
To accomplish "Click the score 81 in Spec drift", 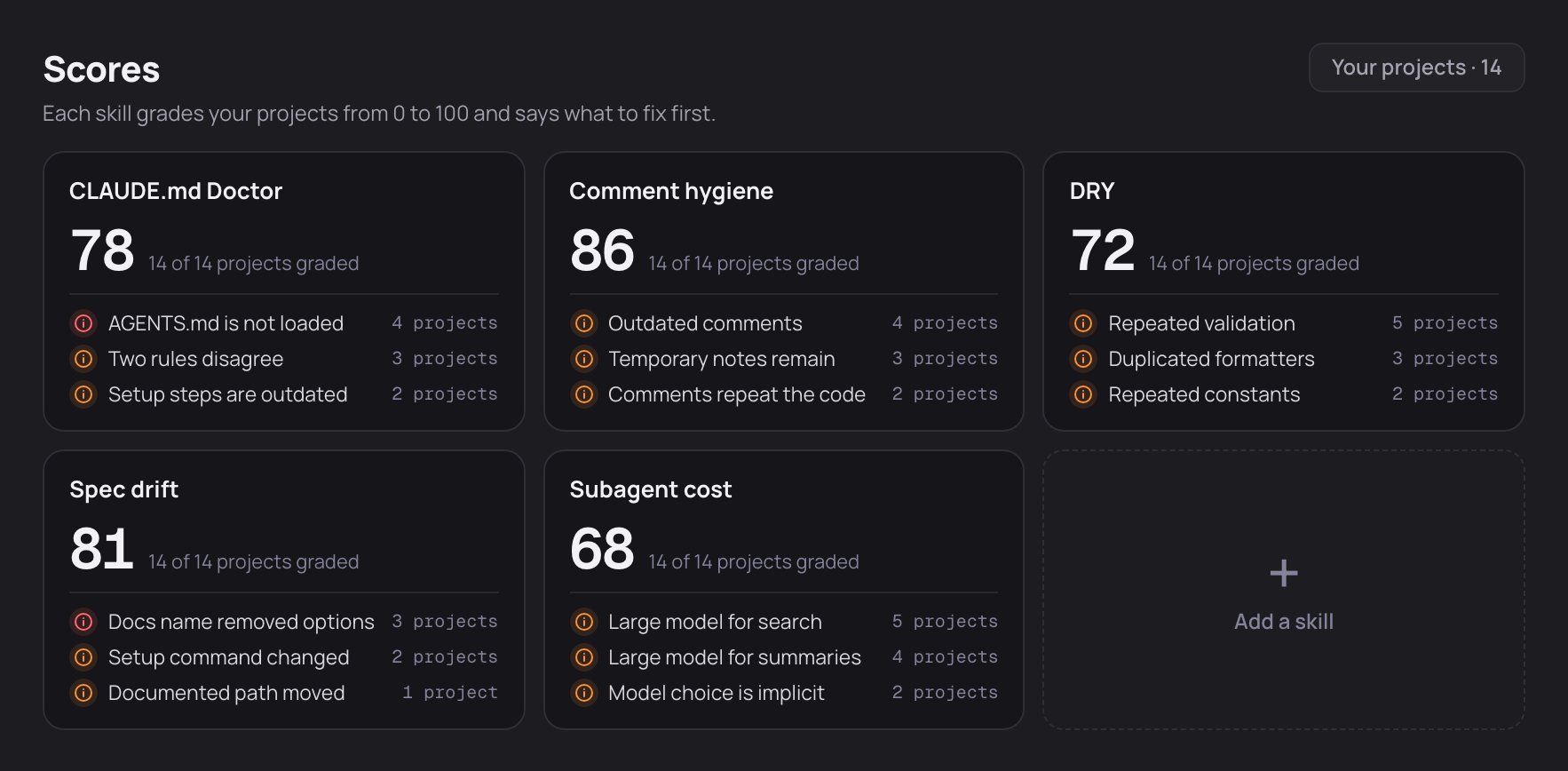I will tap(102, 549).
